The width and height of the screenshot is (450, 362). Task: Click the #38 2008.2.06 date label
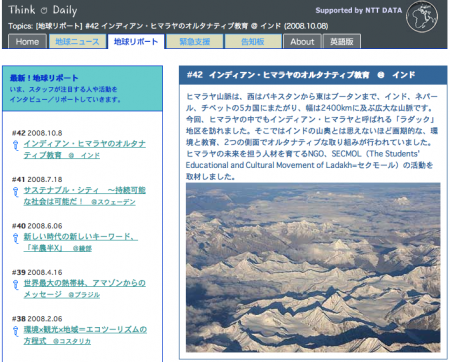coord(37,319)
